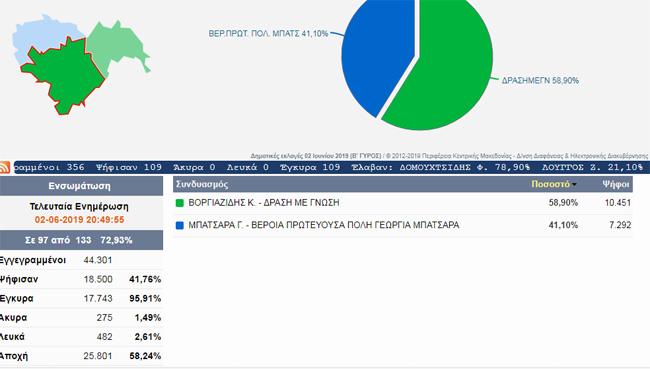Click the Συνδυασμός column header

pos(202,184)
